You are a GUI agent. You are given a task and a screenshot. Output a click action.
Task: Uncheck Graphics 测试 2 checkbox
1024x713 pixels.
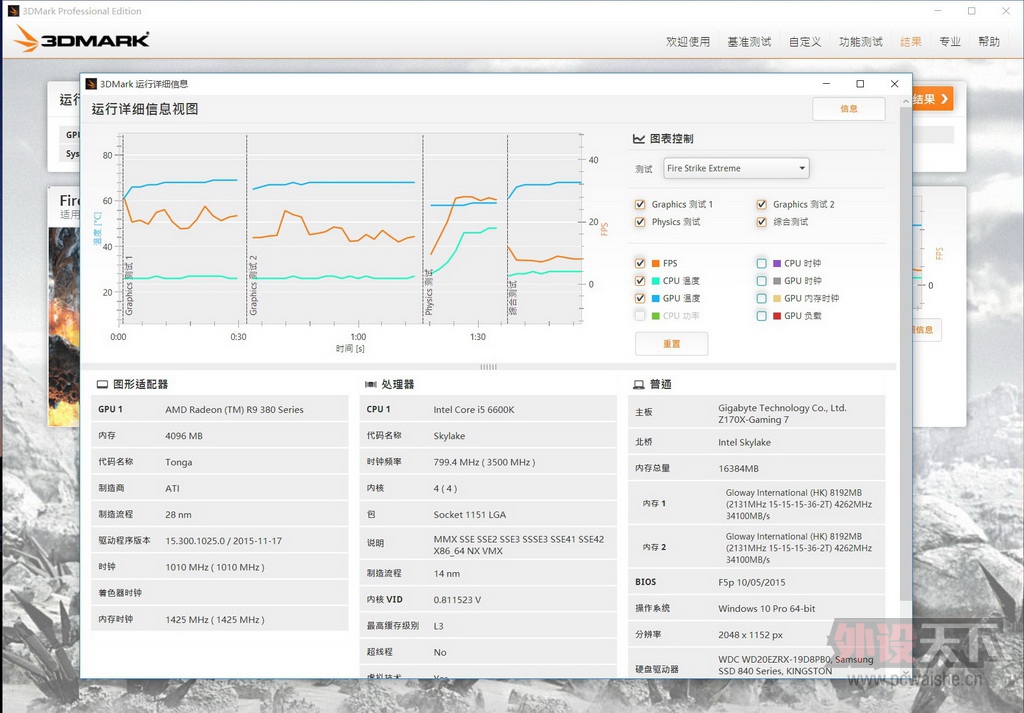pyautogui.click(x=761, y=204)
